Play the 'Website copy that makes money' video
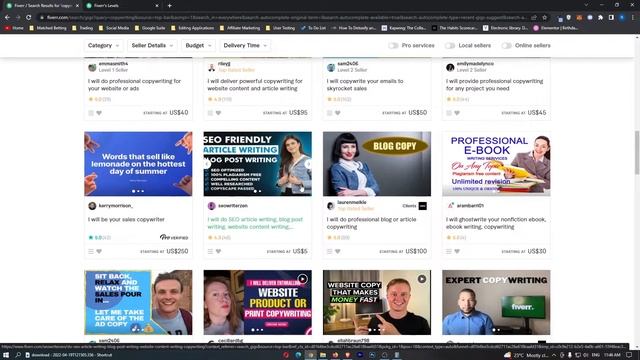640x360 pixels. pos(422,279)
